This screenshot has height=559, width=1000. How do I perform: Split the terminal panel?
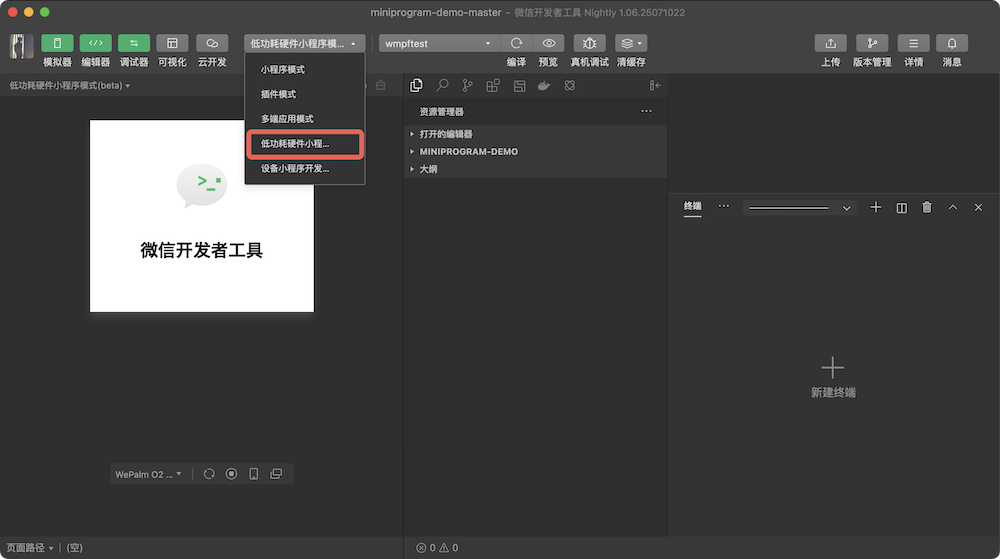(902, 207)
